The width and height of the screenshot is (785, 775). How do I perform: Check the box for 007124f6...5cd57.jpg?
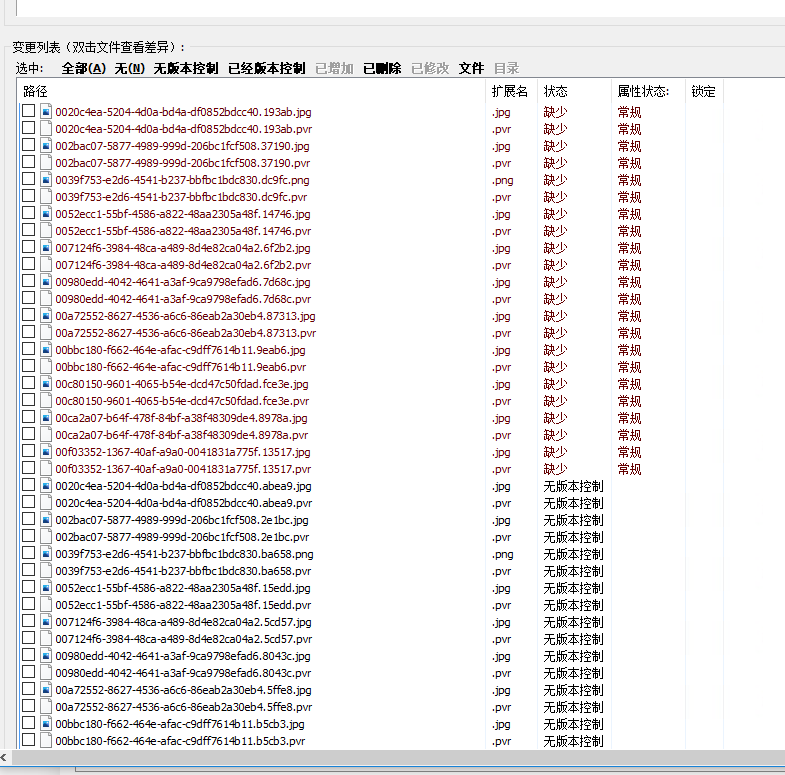(x=29, y=621)
